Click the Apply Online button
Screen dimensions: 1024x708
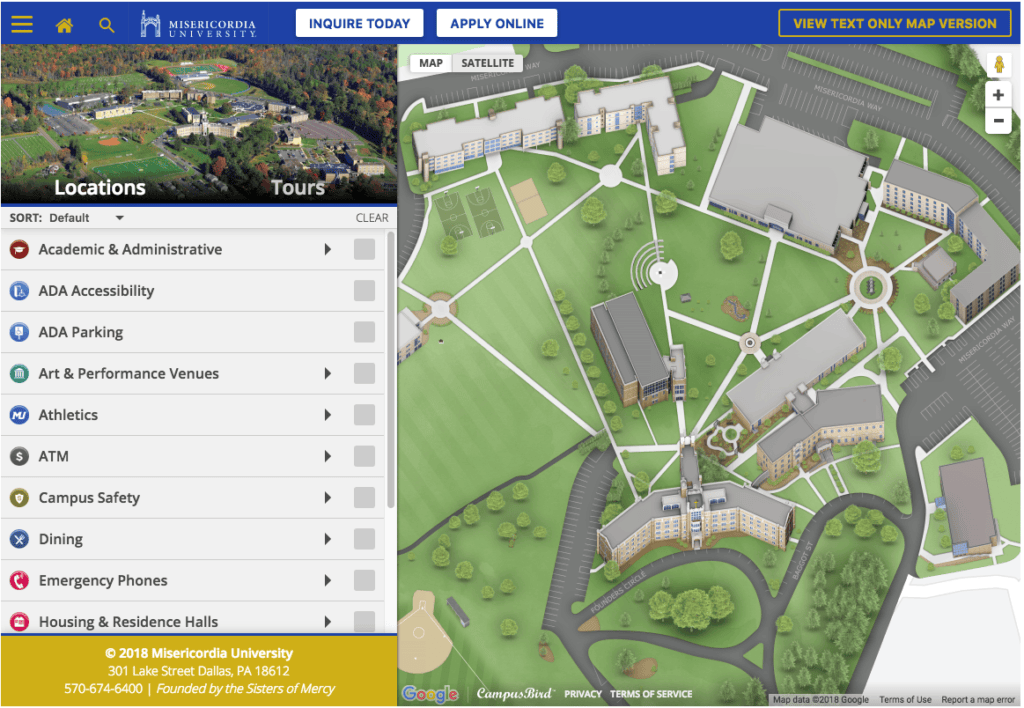point(496,24)
